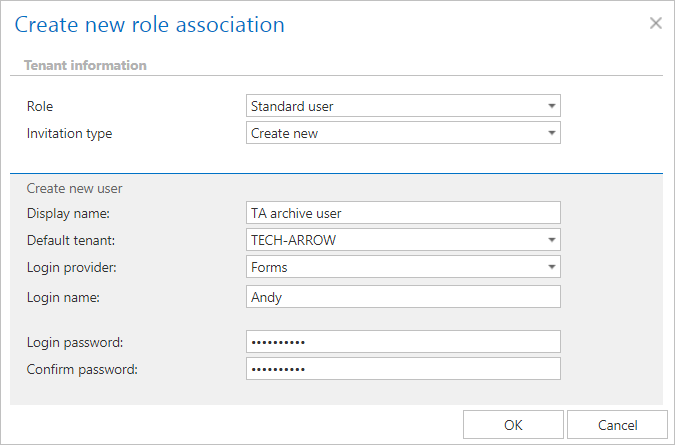Click into the Login password field
Viewport: 675px width, 445px height.
click(403, 342)
